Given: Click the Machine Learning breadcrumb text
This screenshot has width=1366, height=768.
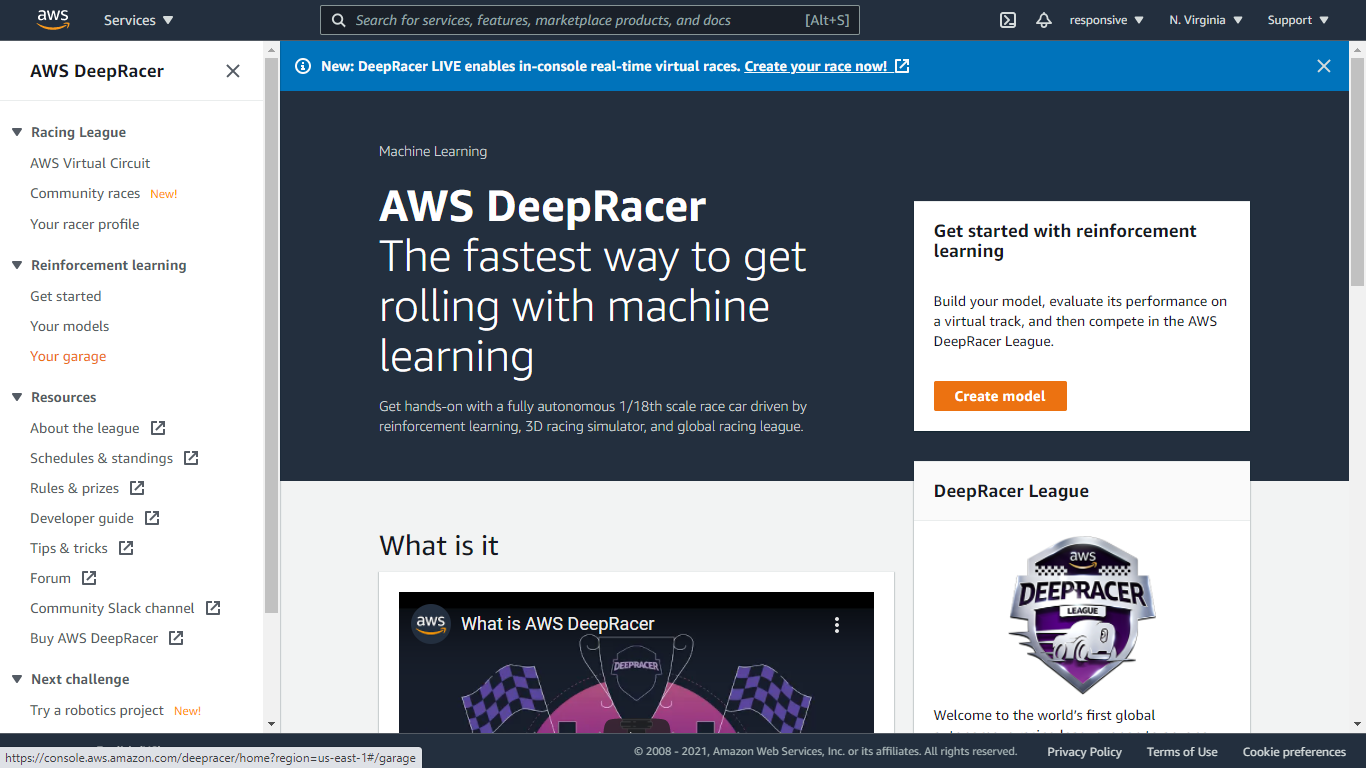Looking at the screenshot, I should 433,151.
